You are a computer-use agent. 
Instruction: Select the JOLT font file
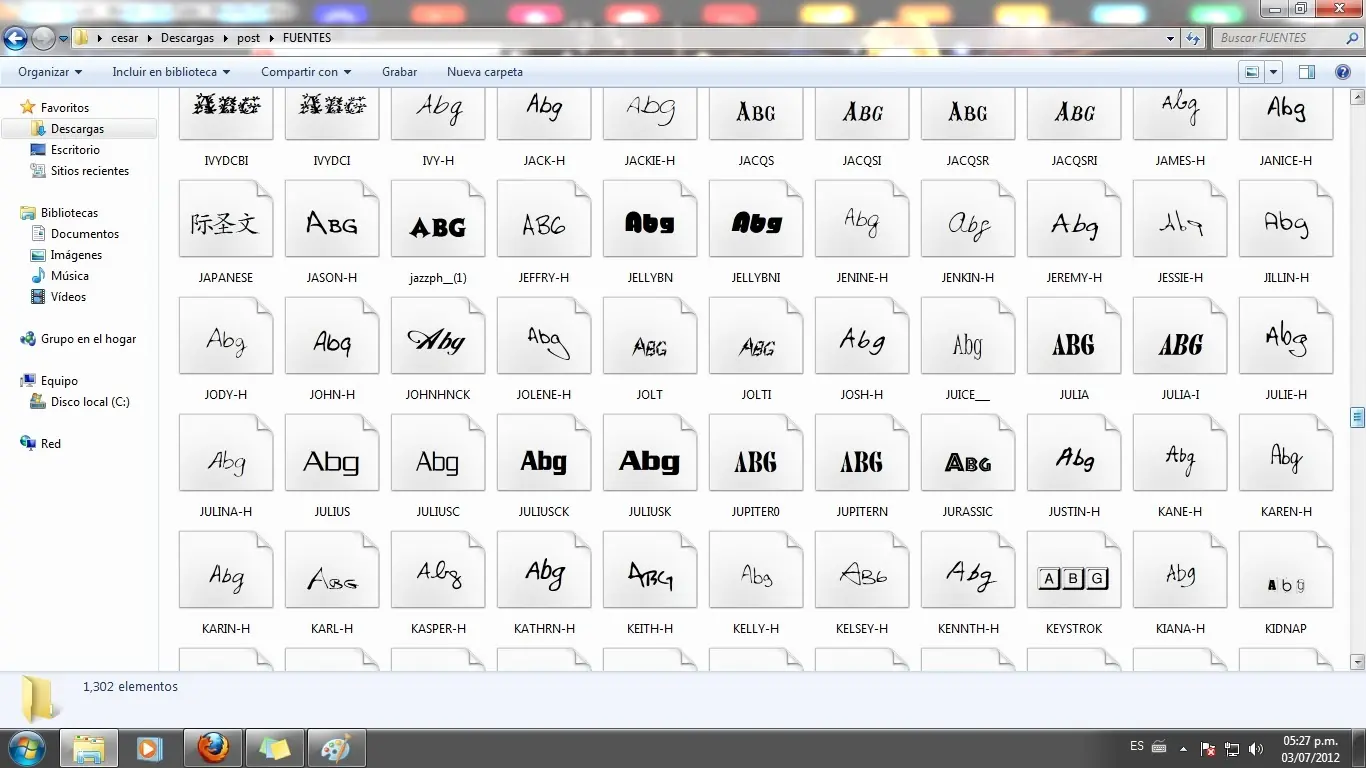650,349
